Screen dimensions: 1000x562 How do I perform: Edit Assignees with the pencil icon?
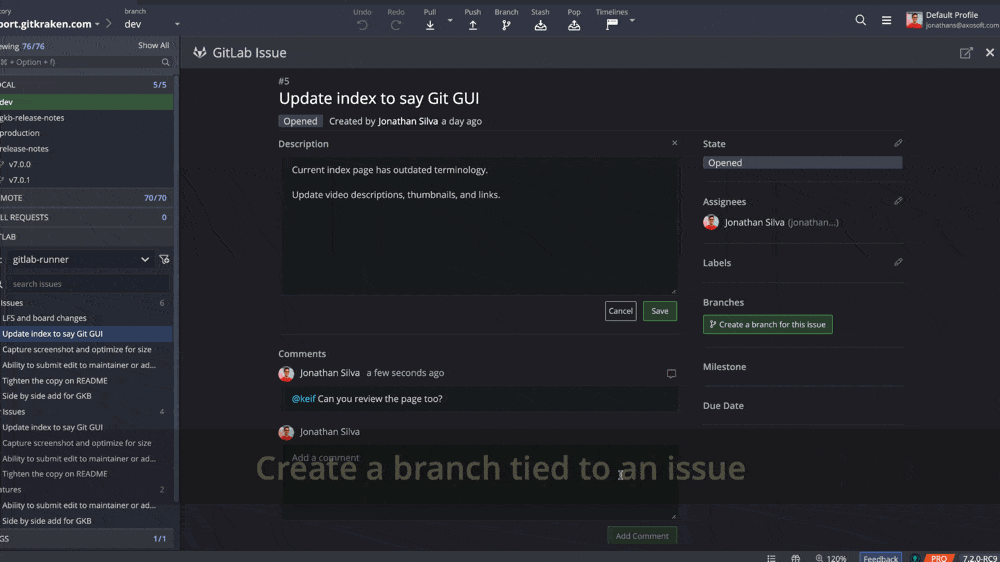coord(898,201)
